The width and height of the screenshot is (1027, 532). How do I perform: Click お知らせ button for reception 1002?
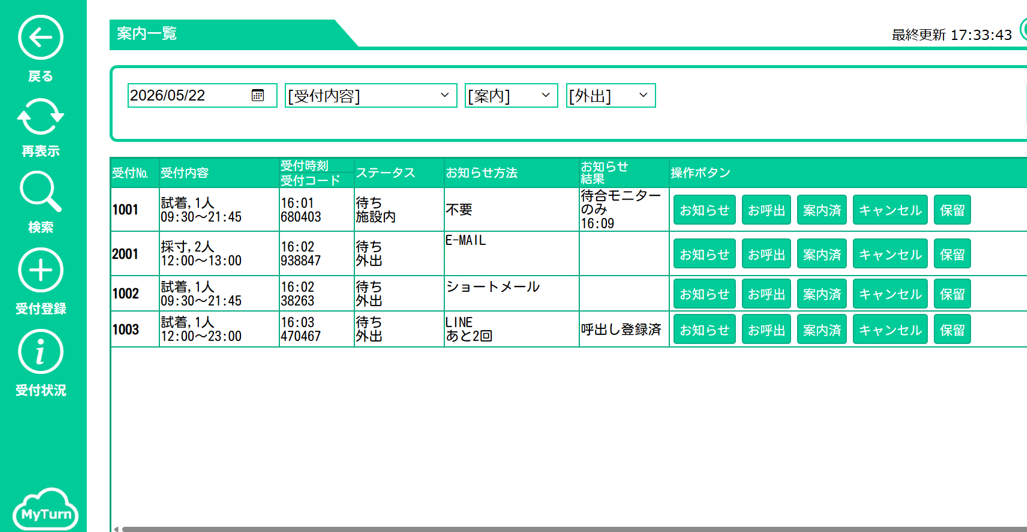tap(704, 294)
